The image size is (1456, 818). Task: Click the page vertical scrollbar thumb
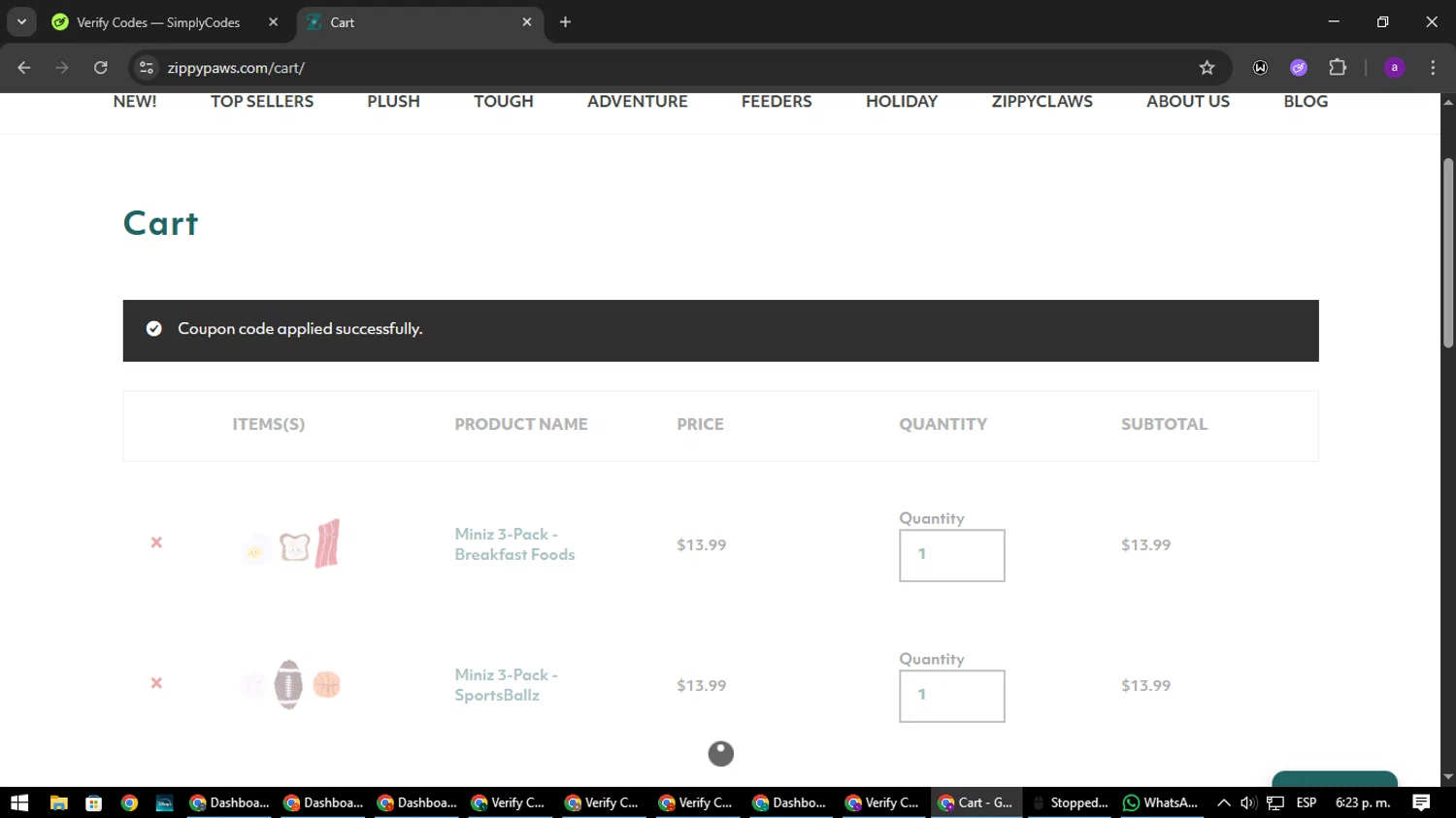(1448, 252)
